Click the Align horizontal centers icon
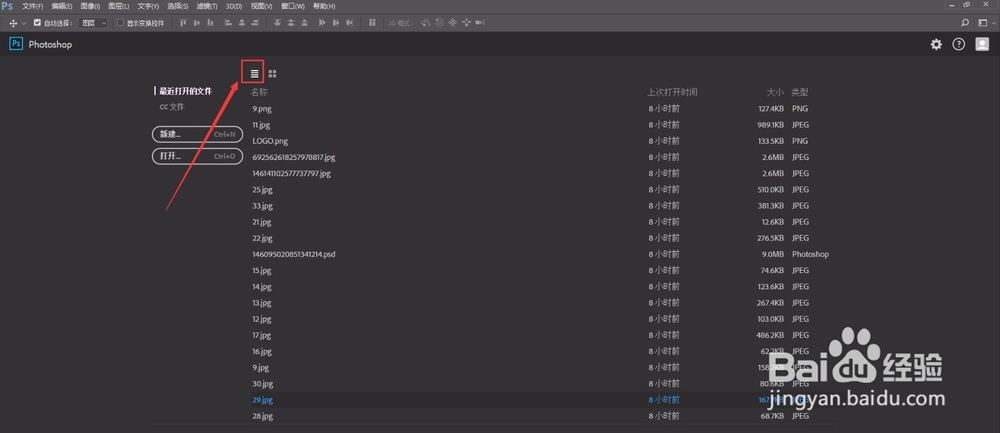The width and height of the screenshot is (1000, 433). [242, 23]
